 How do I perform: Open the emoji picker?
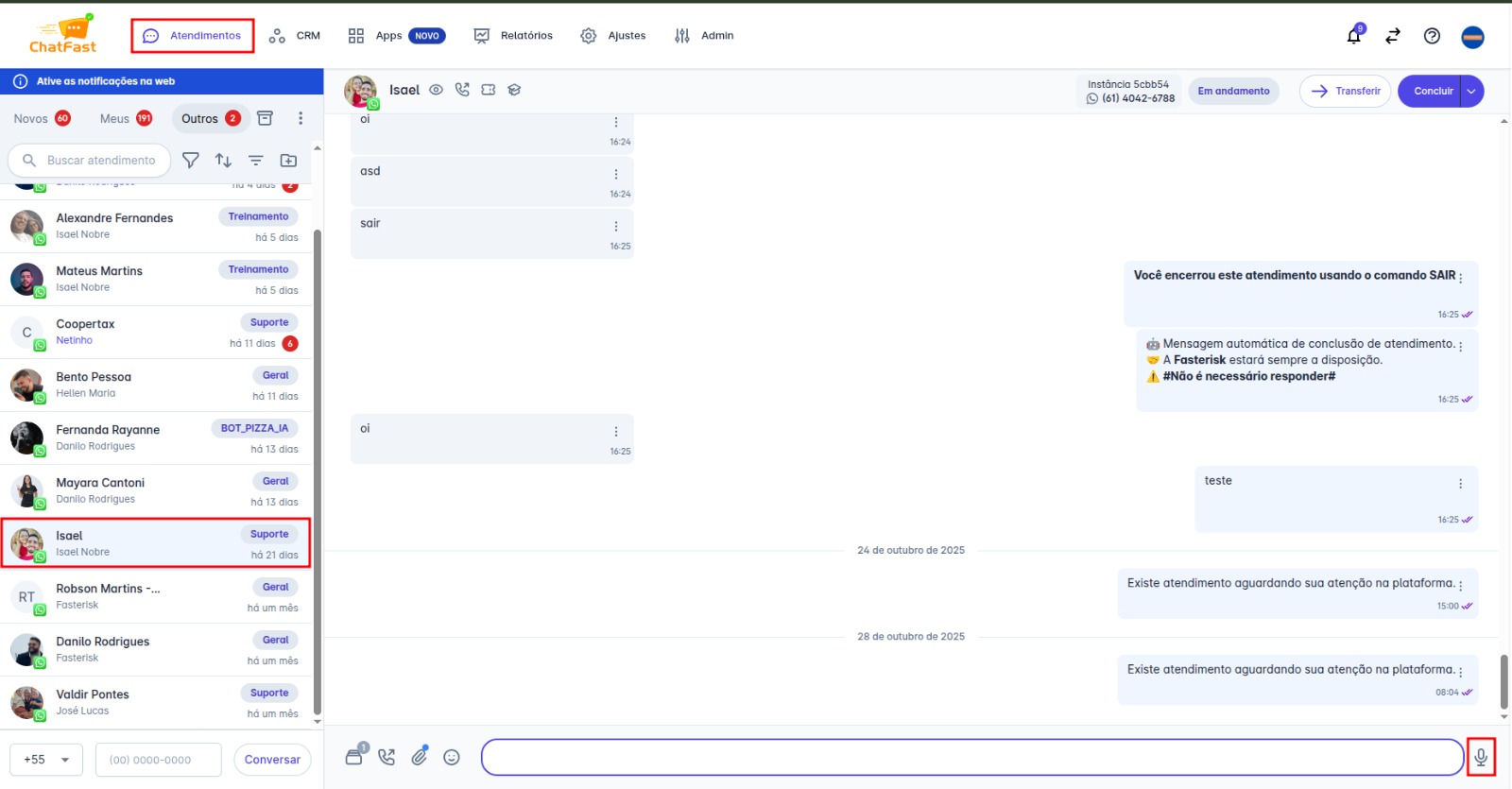[x=452, y=757]
